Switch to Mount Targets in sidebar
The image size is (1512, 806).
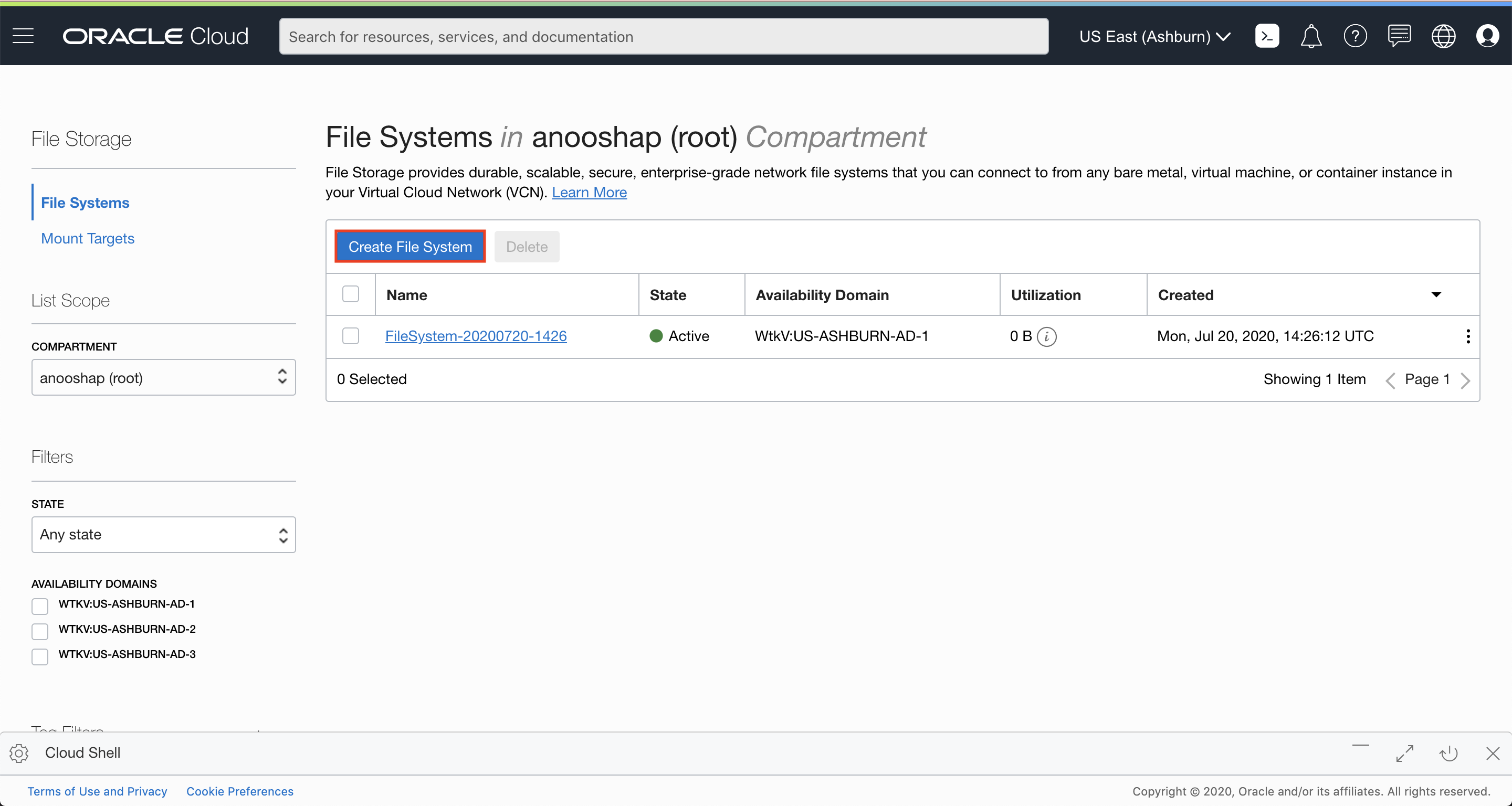point(88,238)
